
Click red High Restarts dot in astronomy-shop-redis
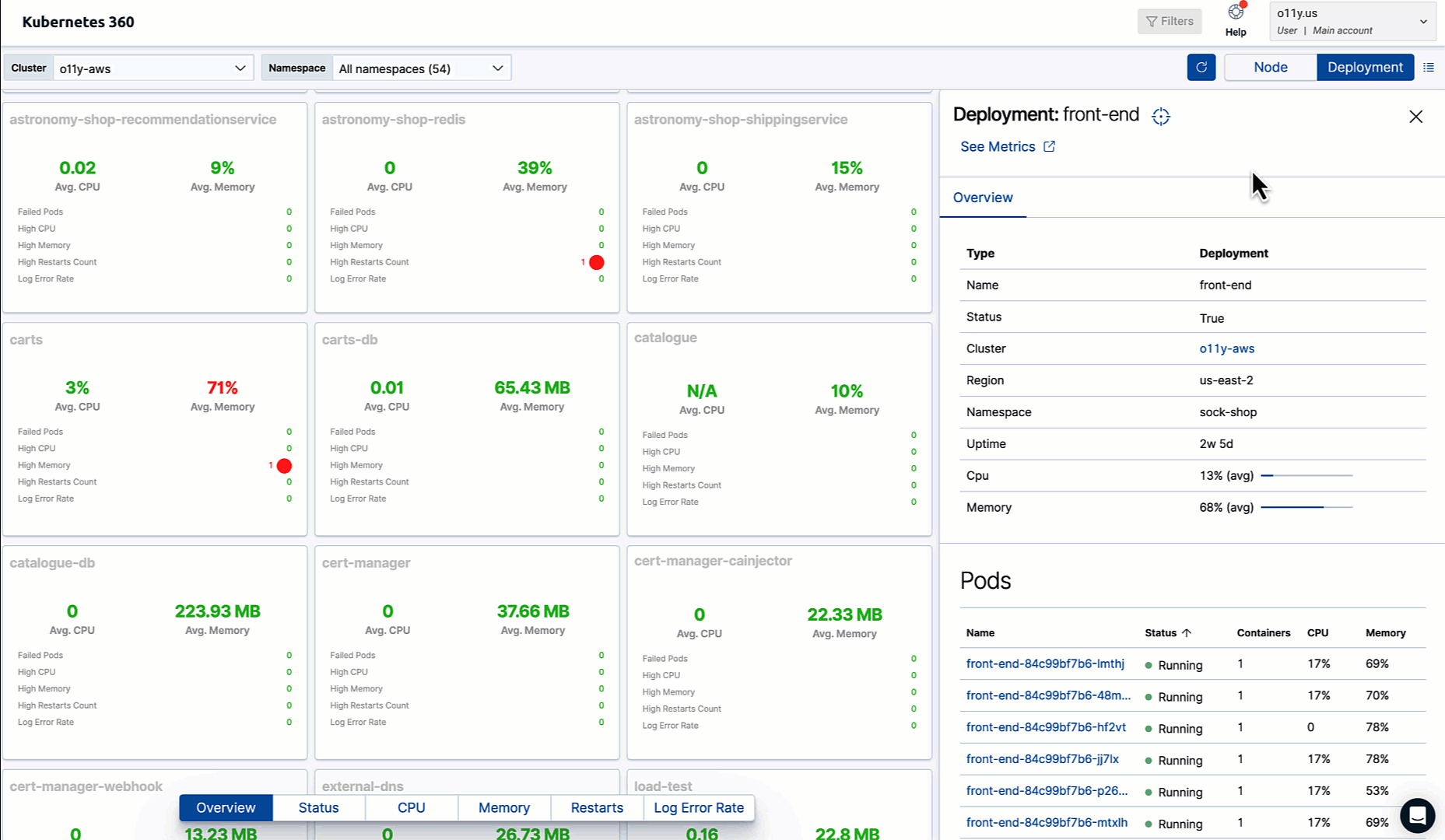click(x=596, y=263)
